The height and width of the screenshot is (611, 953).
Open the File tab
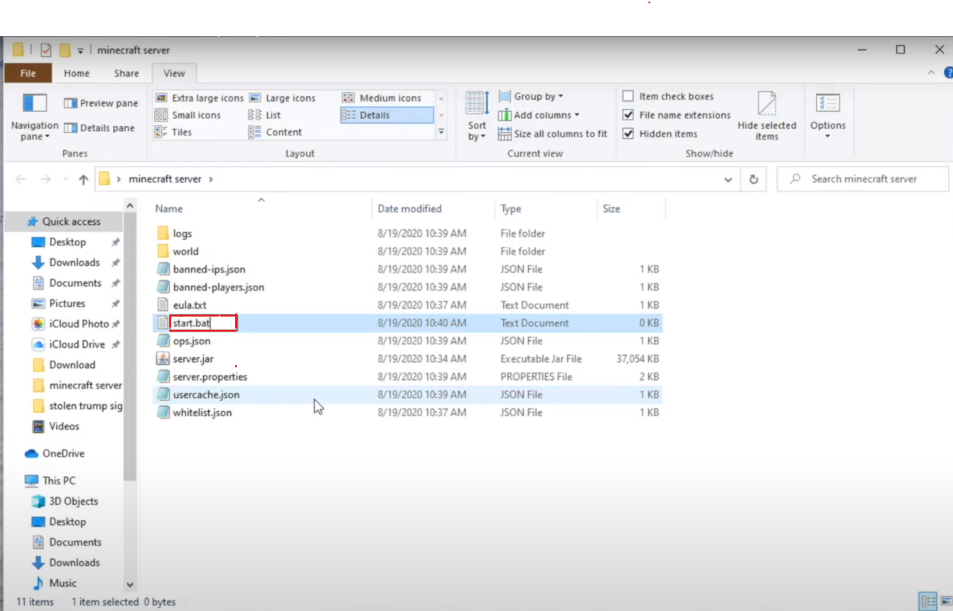tap(28, 73)
